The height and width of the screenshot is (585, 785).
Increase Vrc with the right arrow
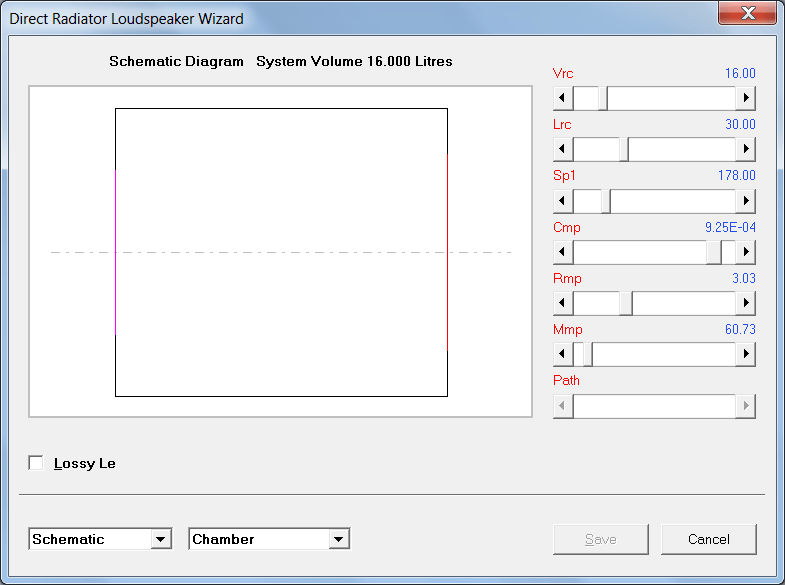coord(745,98)
